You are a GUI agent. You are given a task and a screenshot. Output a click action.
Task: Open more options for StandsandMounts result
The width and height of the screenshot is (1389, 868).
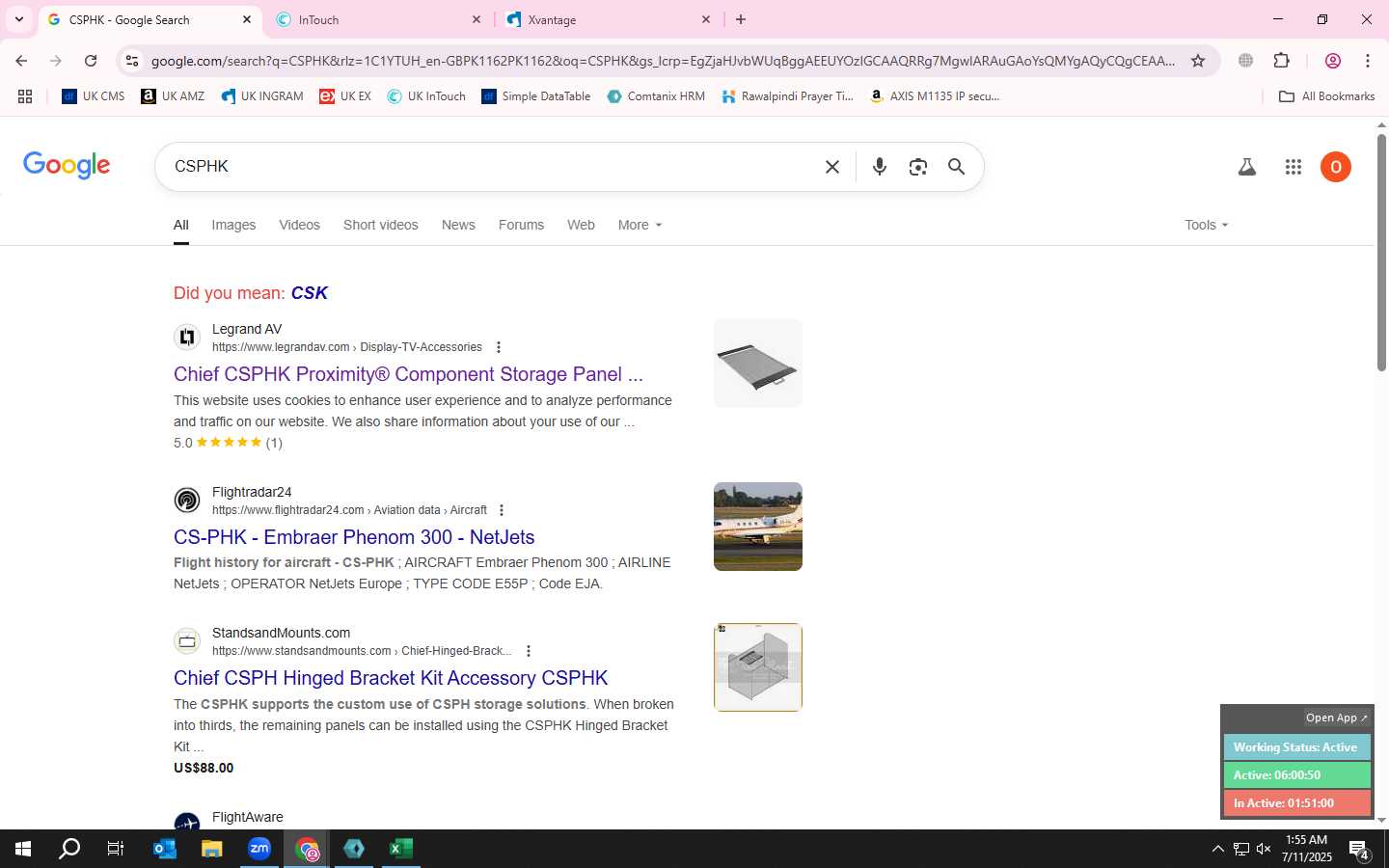[x=529, y=651]
